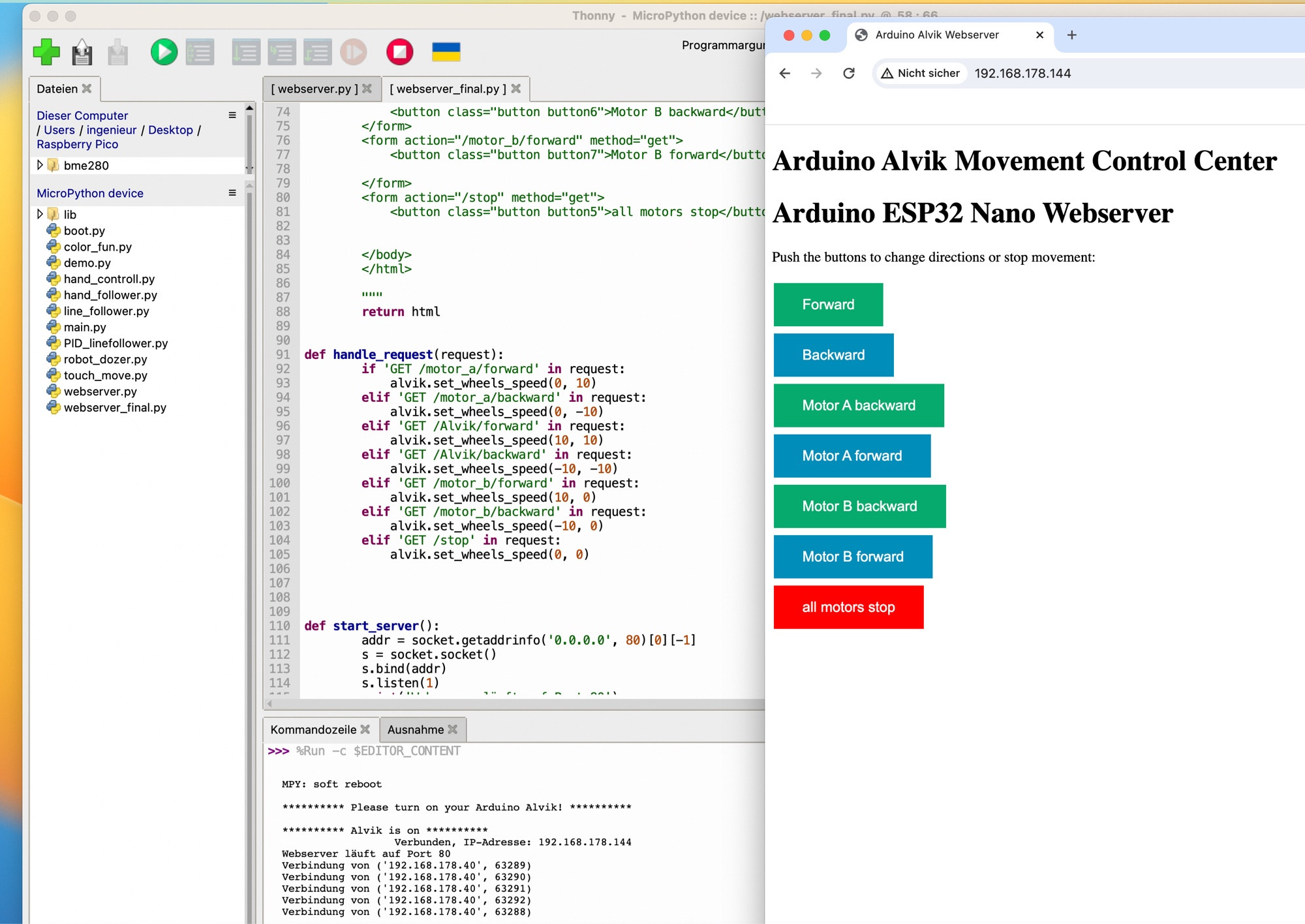The image size is (1305, 924).
Task: Reload the browser page
Action: point(848,73)
